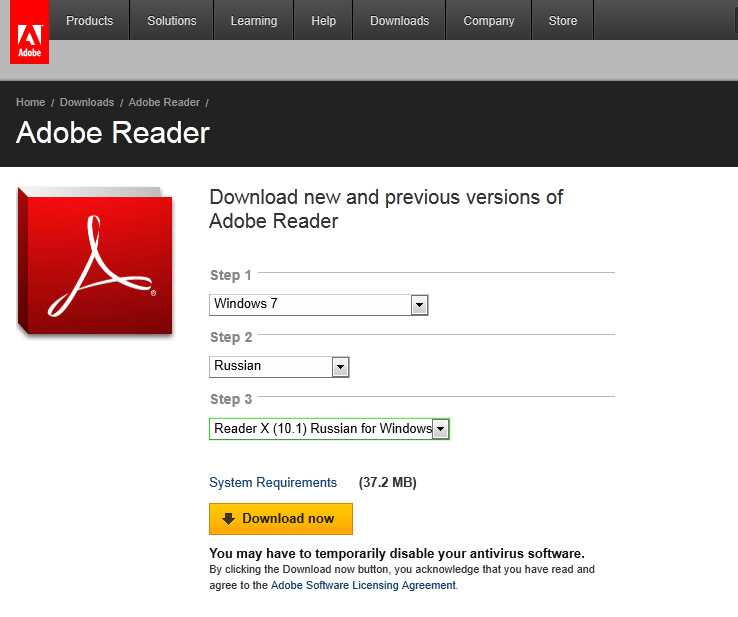This screenshot has width=738, height=617.
Task: Click the dropdown arrow next to Russian
Action: pos(340,367)
